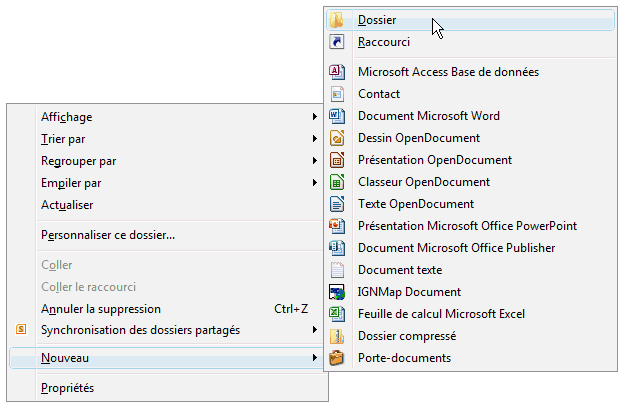The width and height of the screenshot is (623, 409).
Task: Click the Coller le raccourci entry
Action: [x=167, y=287]
